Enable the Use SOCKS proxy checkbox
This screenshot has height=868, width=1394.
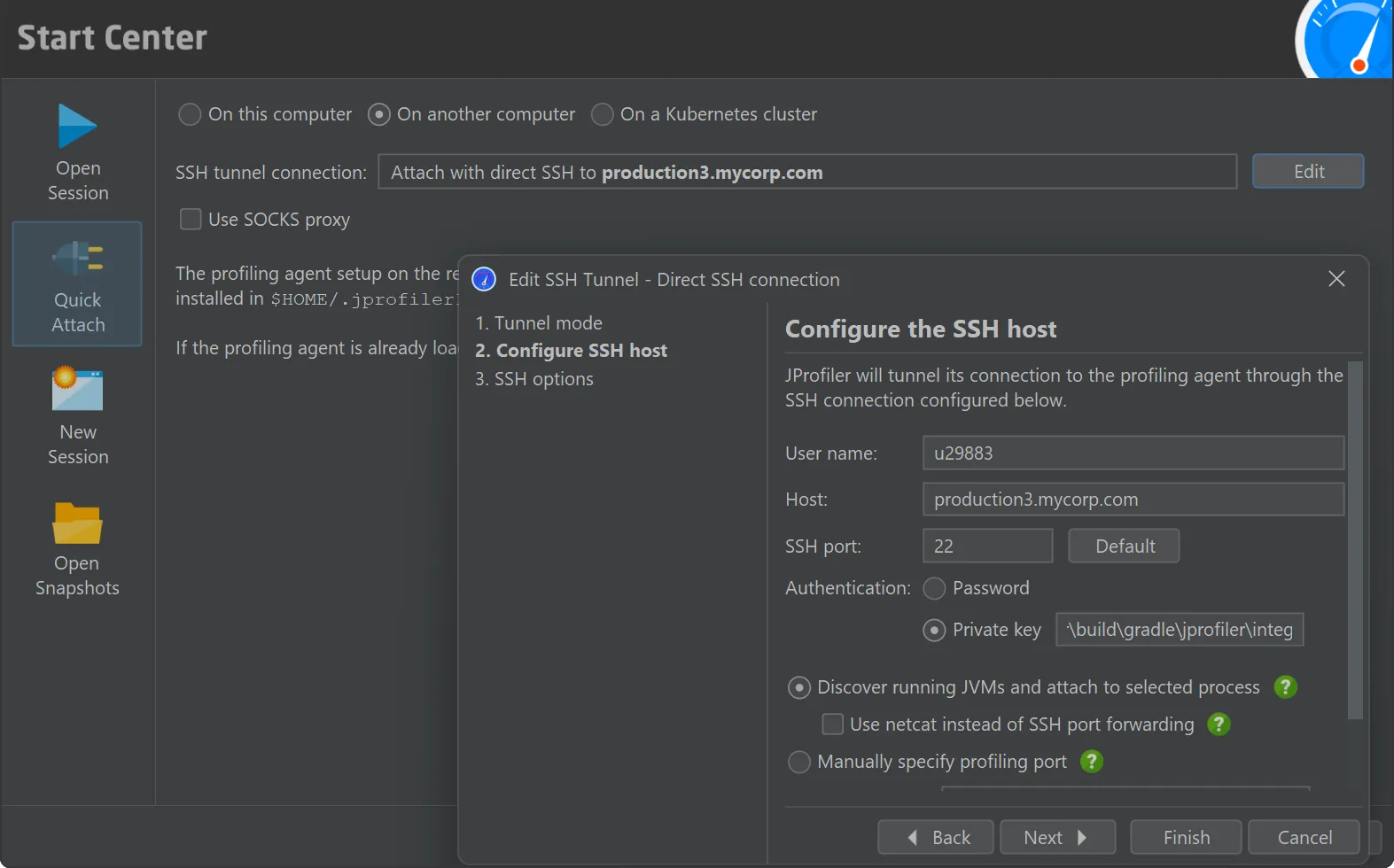point(191,220)
